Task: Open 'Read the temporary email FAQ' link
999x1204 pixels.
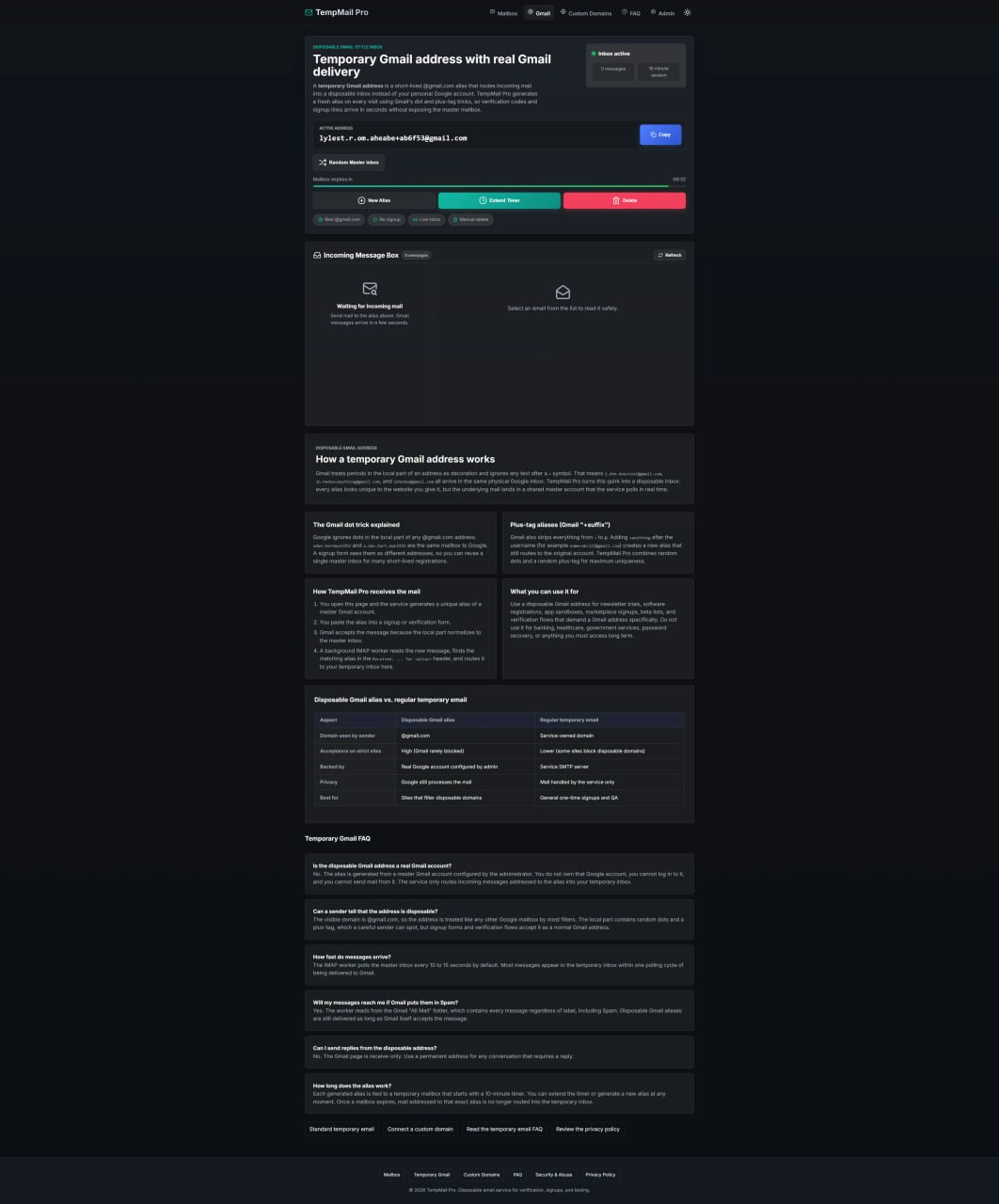Action: pos(504,1129)
